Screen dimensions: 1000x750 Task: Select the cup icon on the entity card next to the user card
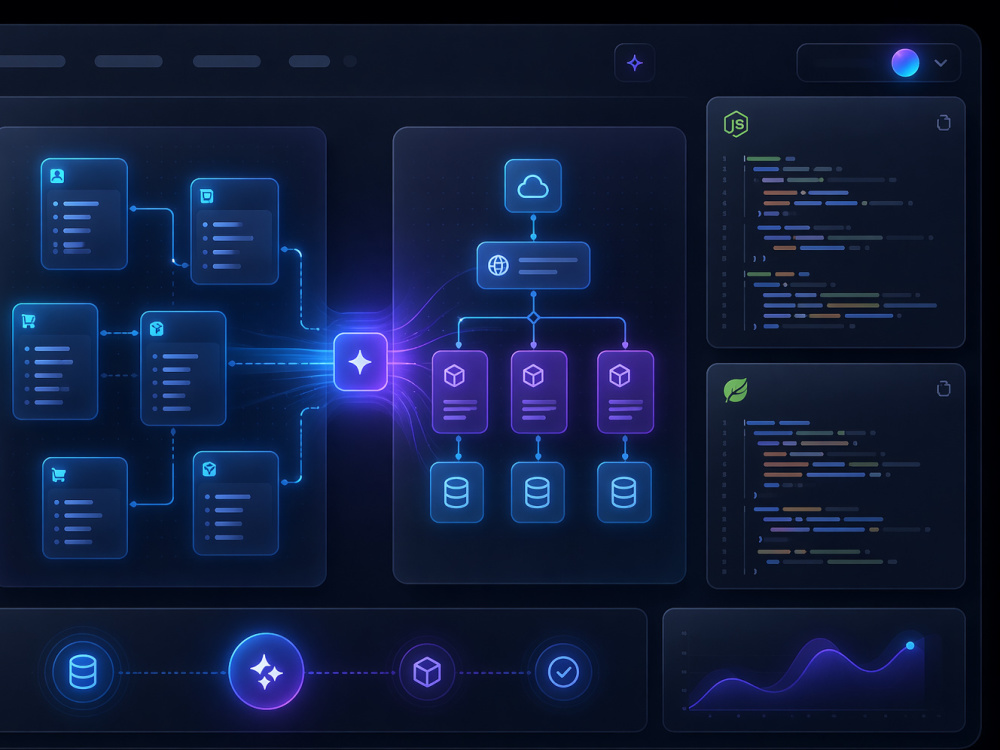pos(207,196)
